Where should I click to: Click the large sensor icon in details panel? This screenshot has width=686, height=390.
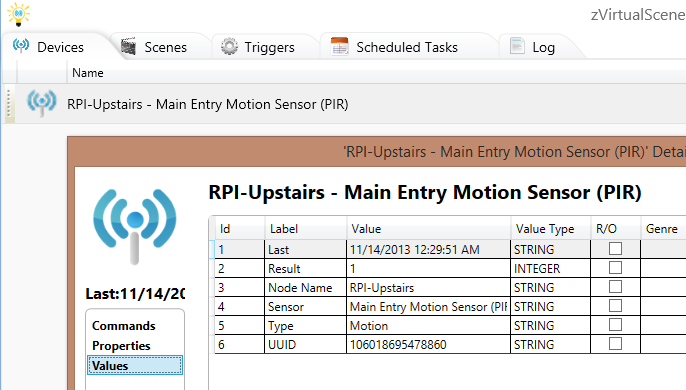[135, 226]
